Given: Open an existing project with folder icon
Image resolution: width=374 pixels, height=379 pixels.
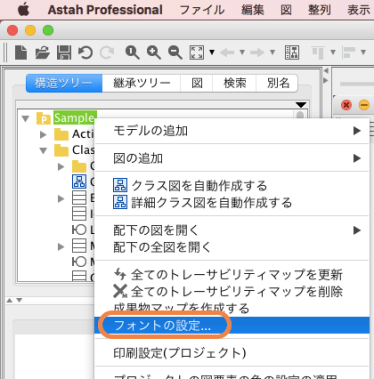Looking at the screenshot, I should pos(43,53).
